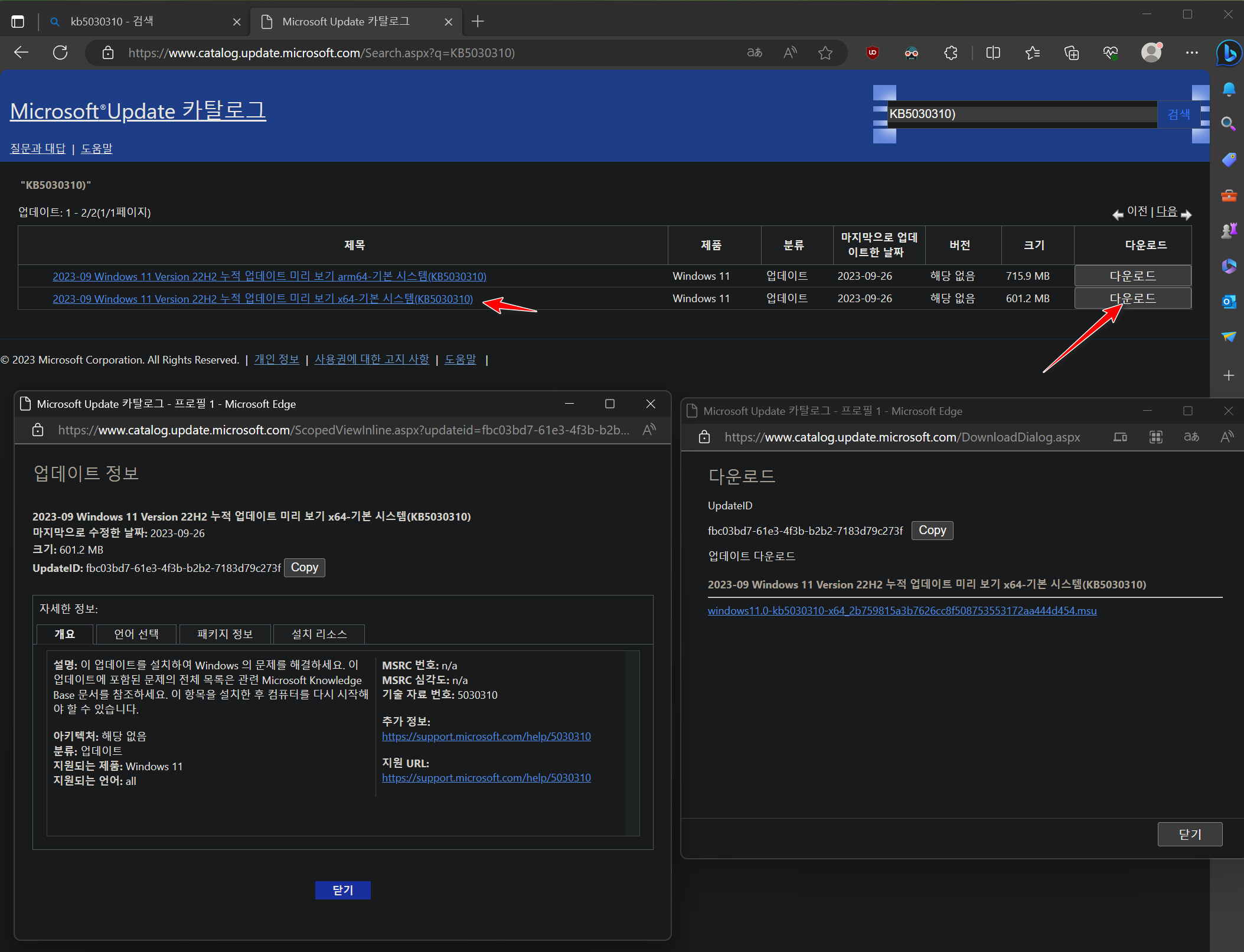The height and width of the screenshot is (952, 1244).
Task: Click the 검색 search button
Action: (1178, 114)
